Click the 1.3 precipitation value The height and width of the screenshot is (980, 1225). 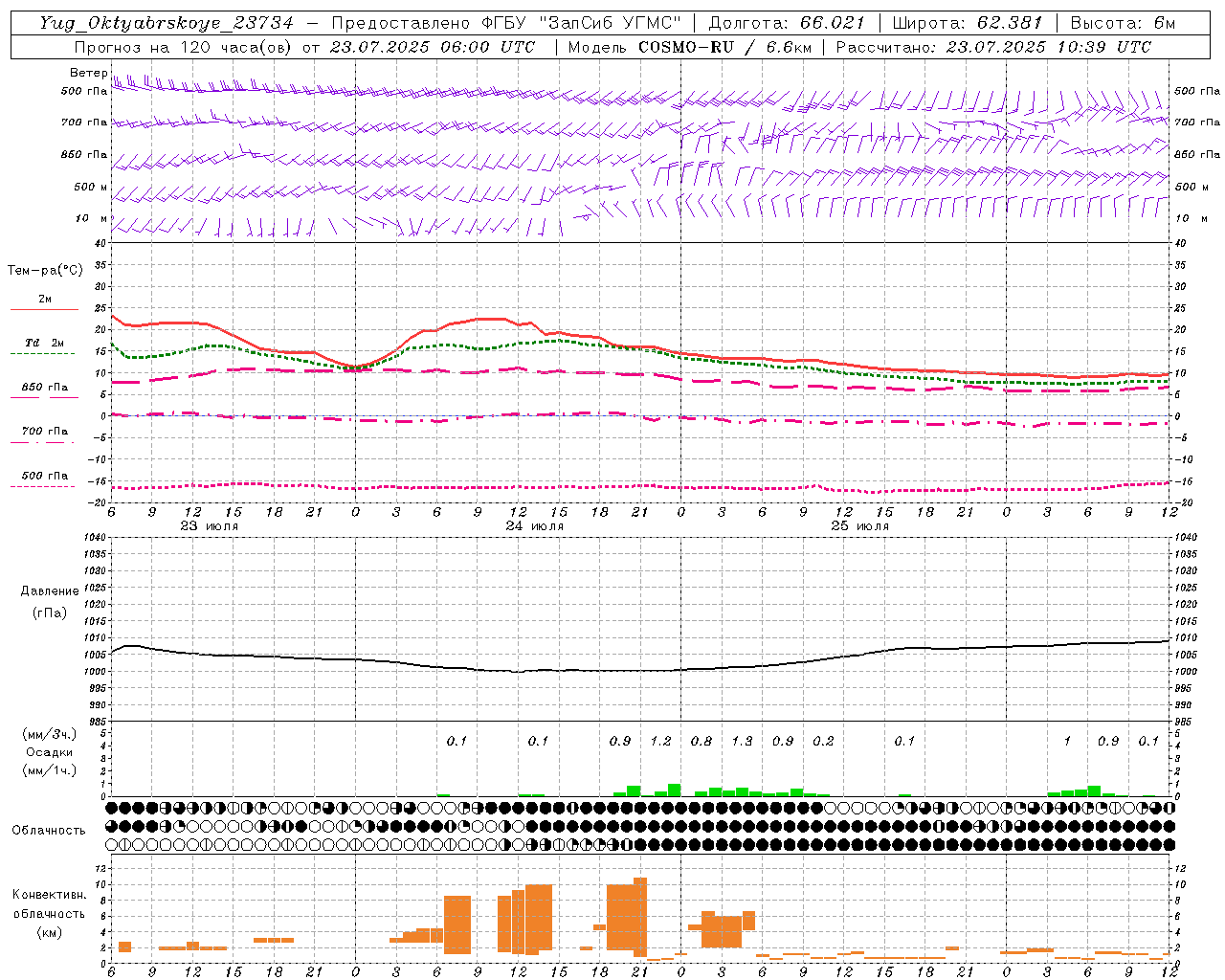[742, 741]
